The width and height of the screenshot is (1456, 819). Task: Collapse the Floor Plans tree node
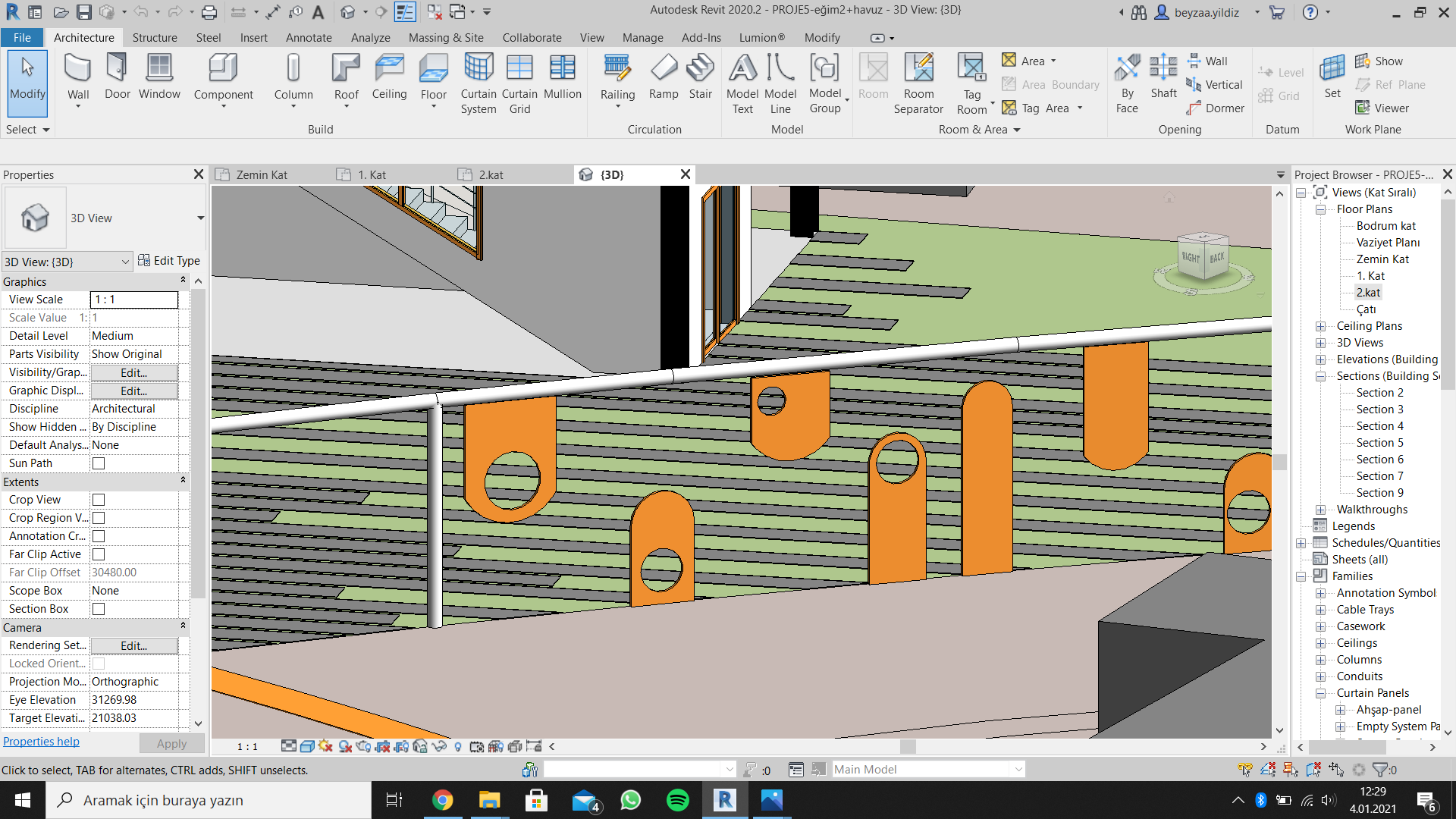tap(1320, 209)
